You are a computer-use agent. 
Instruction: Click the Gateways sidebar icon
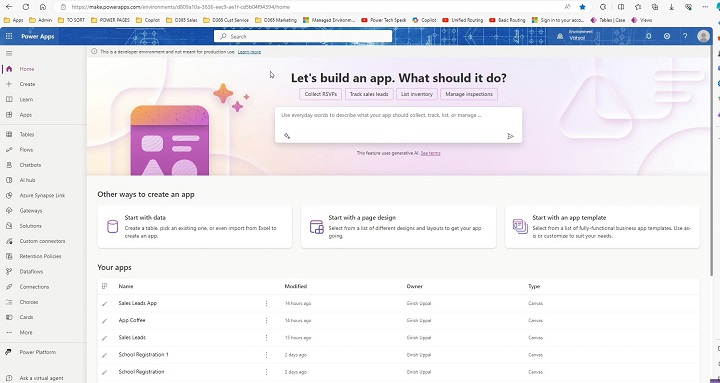coord(9,210)
